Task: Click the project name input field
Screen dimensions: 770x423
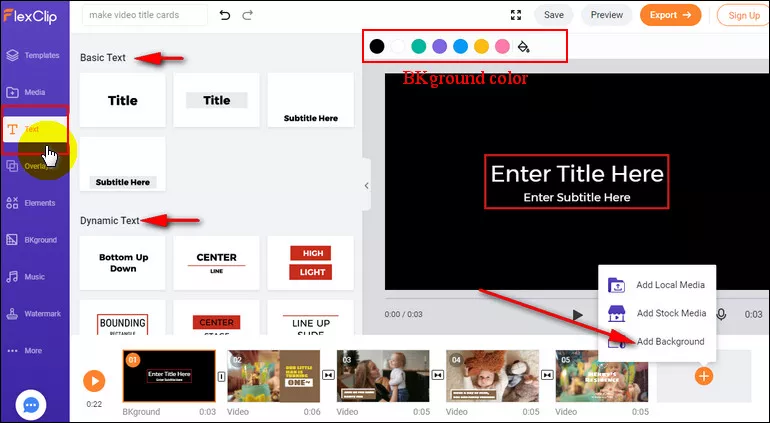Action: coord(145,15)
